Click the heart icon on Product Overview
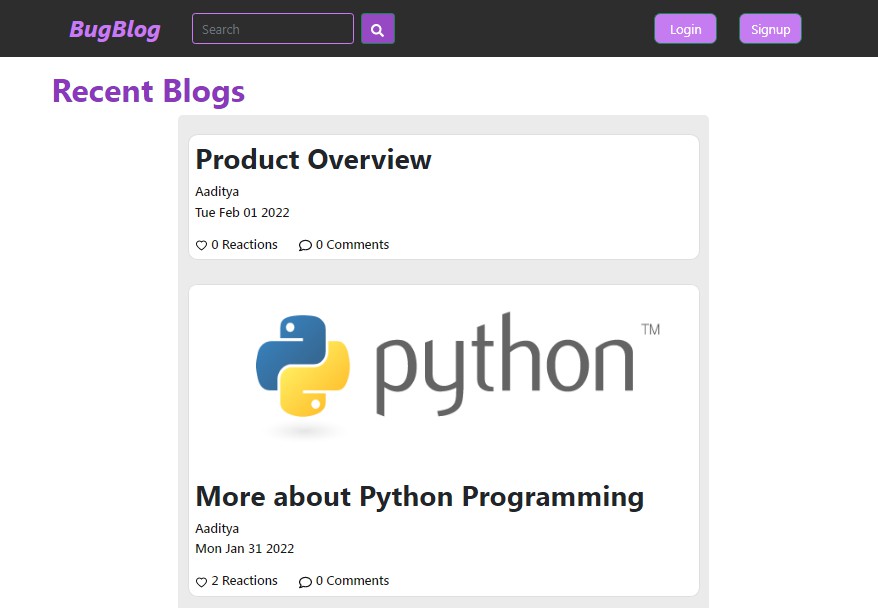The height and width of the screenshot is (608, 878). pyautogui.click(x=201, y=244)
